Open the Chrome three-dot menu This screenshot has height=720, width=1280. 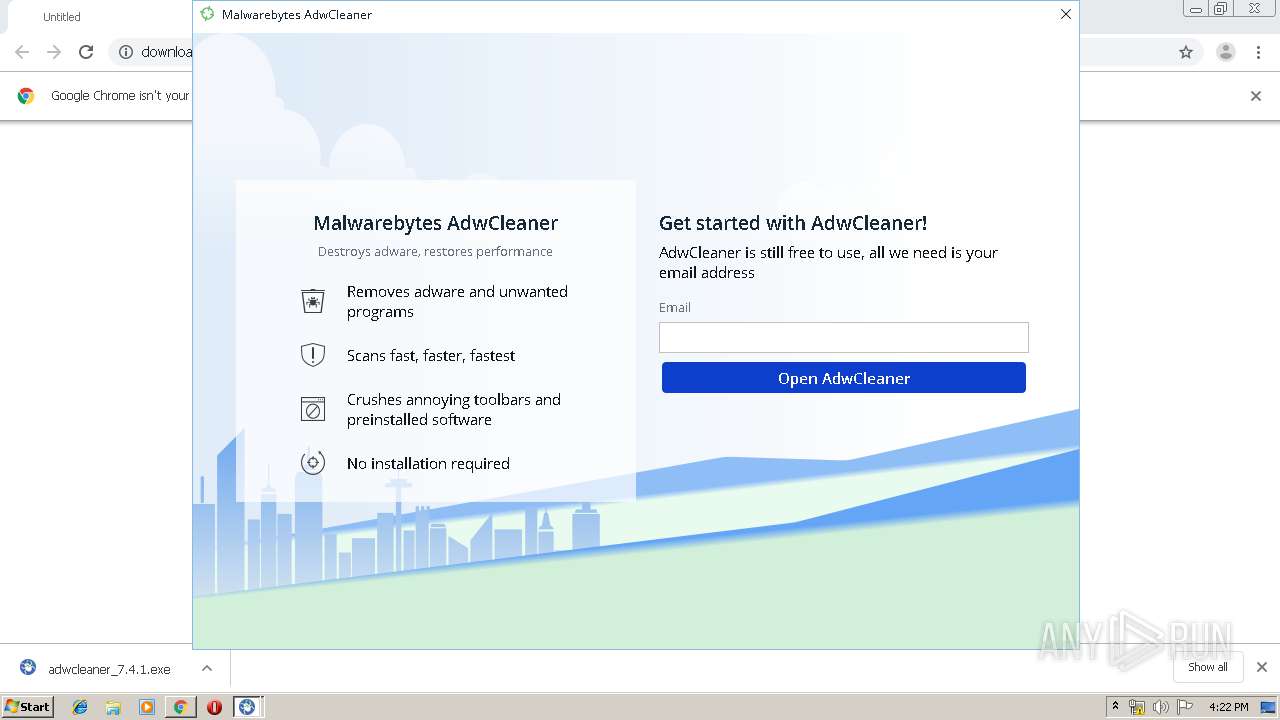(x=1259, y=52)
